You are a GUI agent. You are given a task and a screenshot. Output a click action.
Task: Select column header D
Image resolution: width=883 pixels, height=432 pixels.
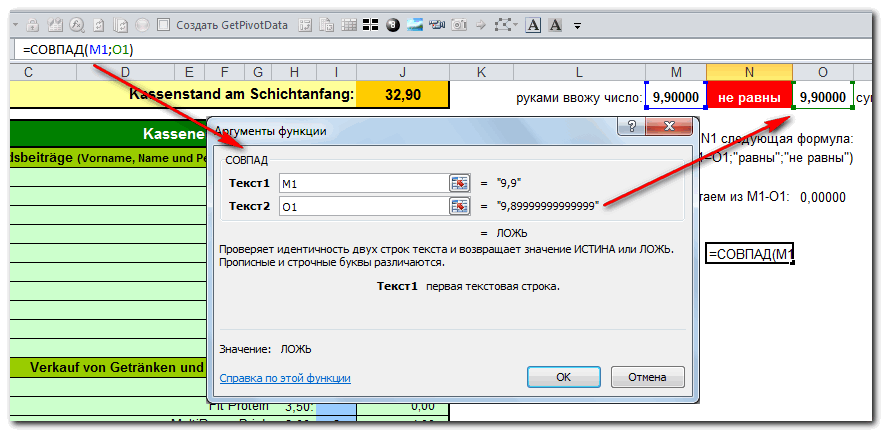click(126, 72)
